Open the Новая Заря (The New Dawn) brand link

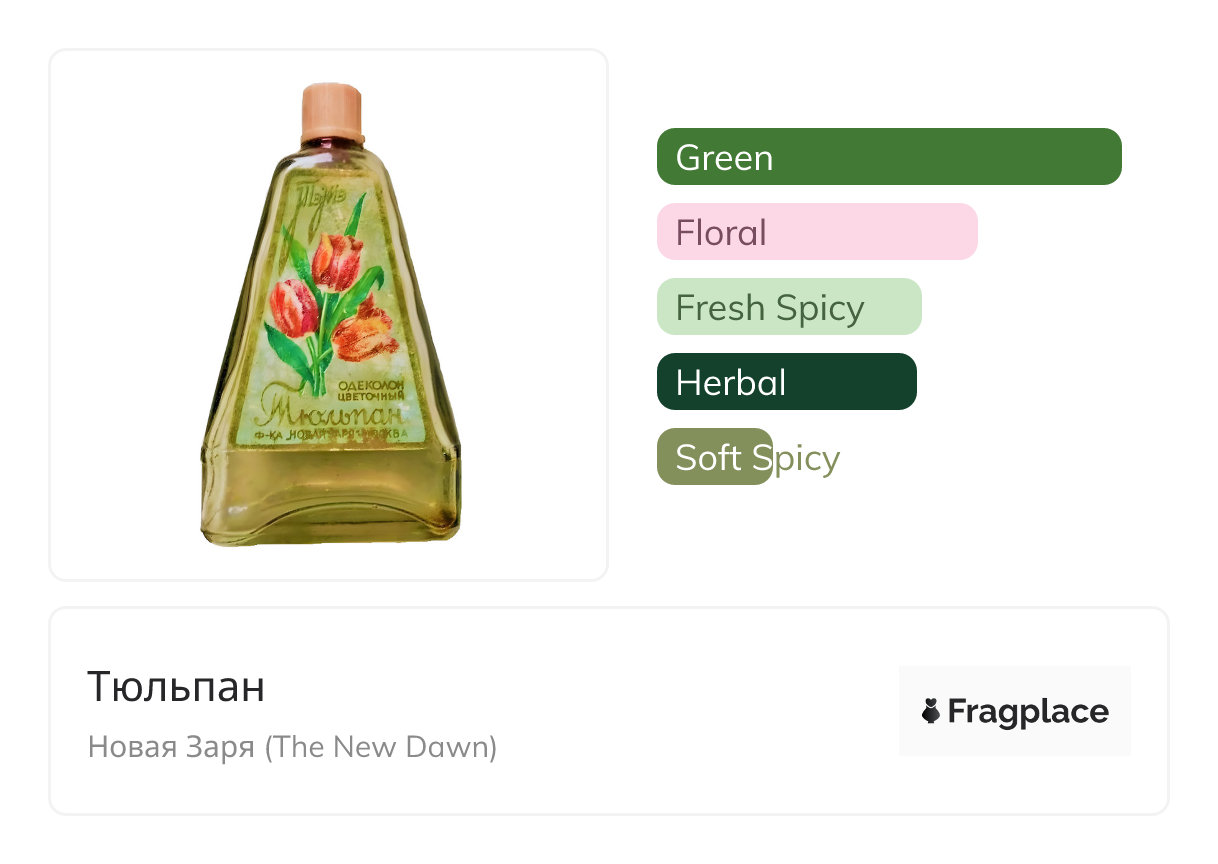pos(292,747)
